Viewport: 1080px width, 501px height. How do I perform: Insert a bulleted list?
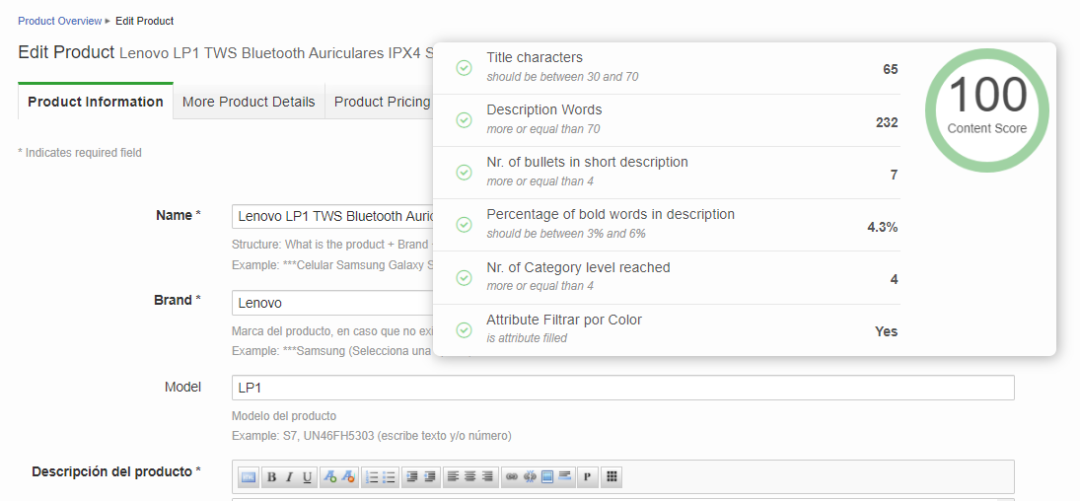(389, 478)
